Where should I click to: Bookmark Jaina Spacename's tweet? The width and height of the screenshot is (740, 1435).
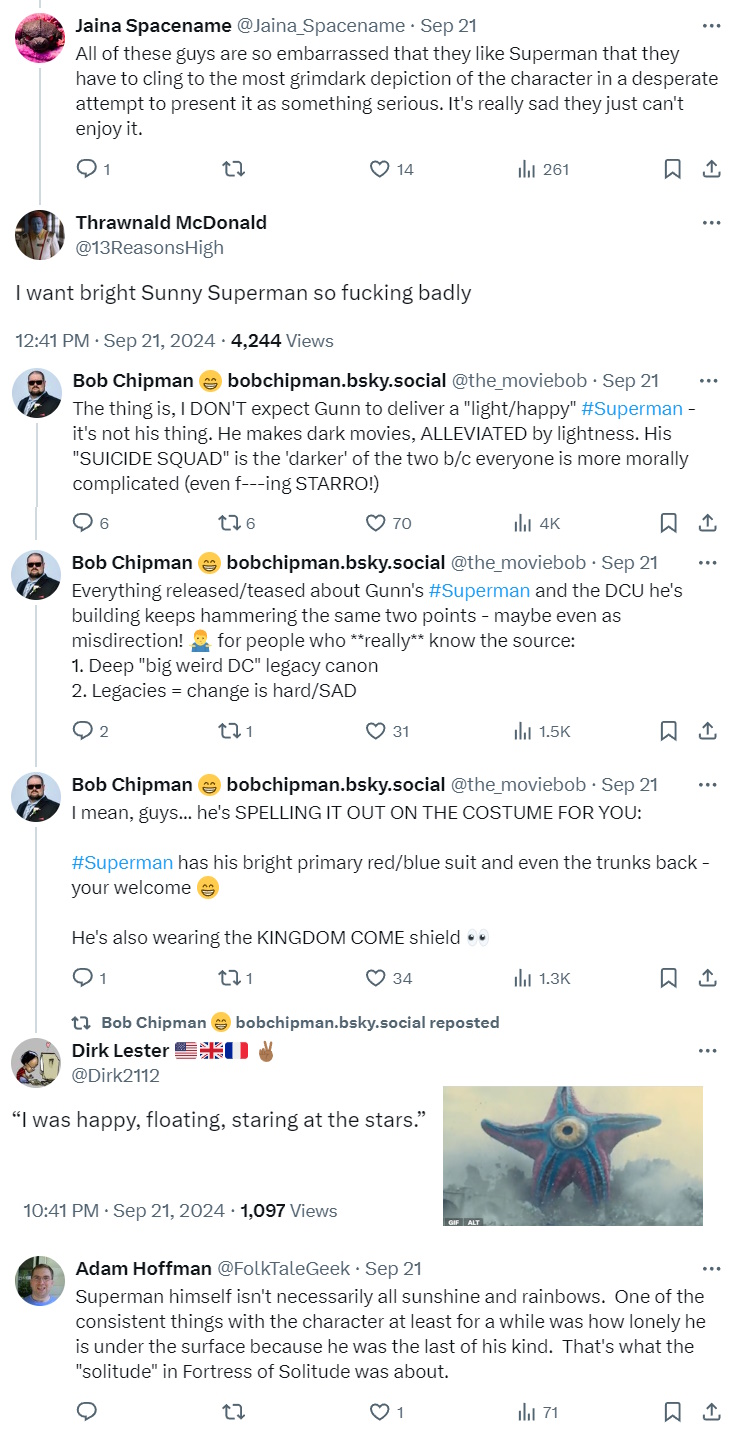click(x=673, y=169)
